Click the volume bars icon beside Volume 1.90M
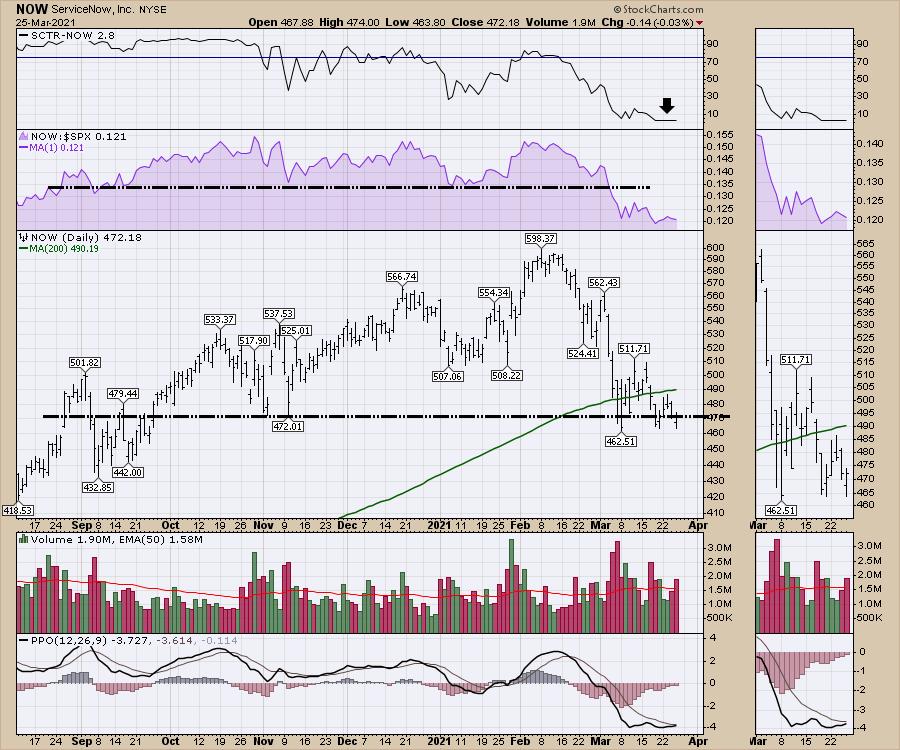 click(x=24, y=539)
